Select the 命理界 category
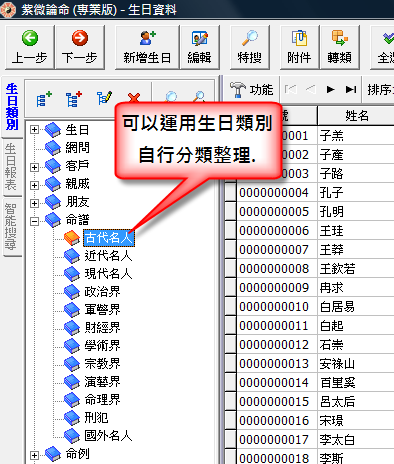The image size is (394, 464). (102, 400)
